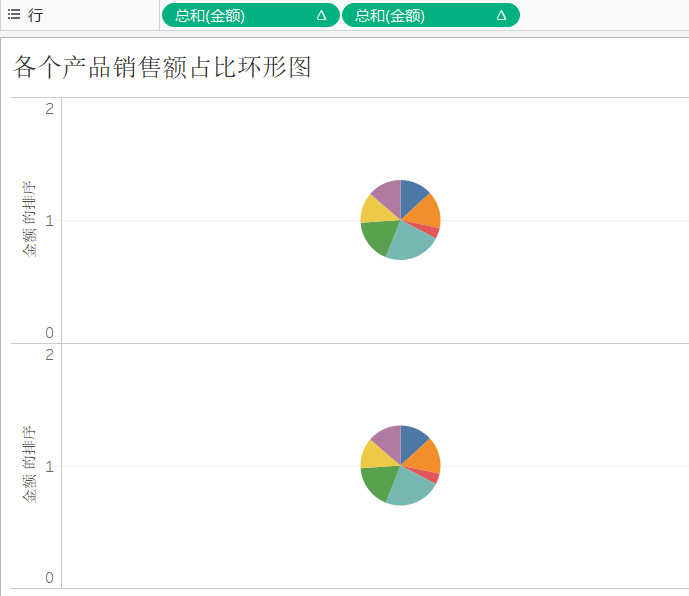The height and width of the screenshot is (596, 689).
Task: Click the upper axis tick label 2
Action: [49, 108]
